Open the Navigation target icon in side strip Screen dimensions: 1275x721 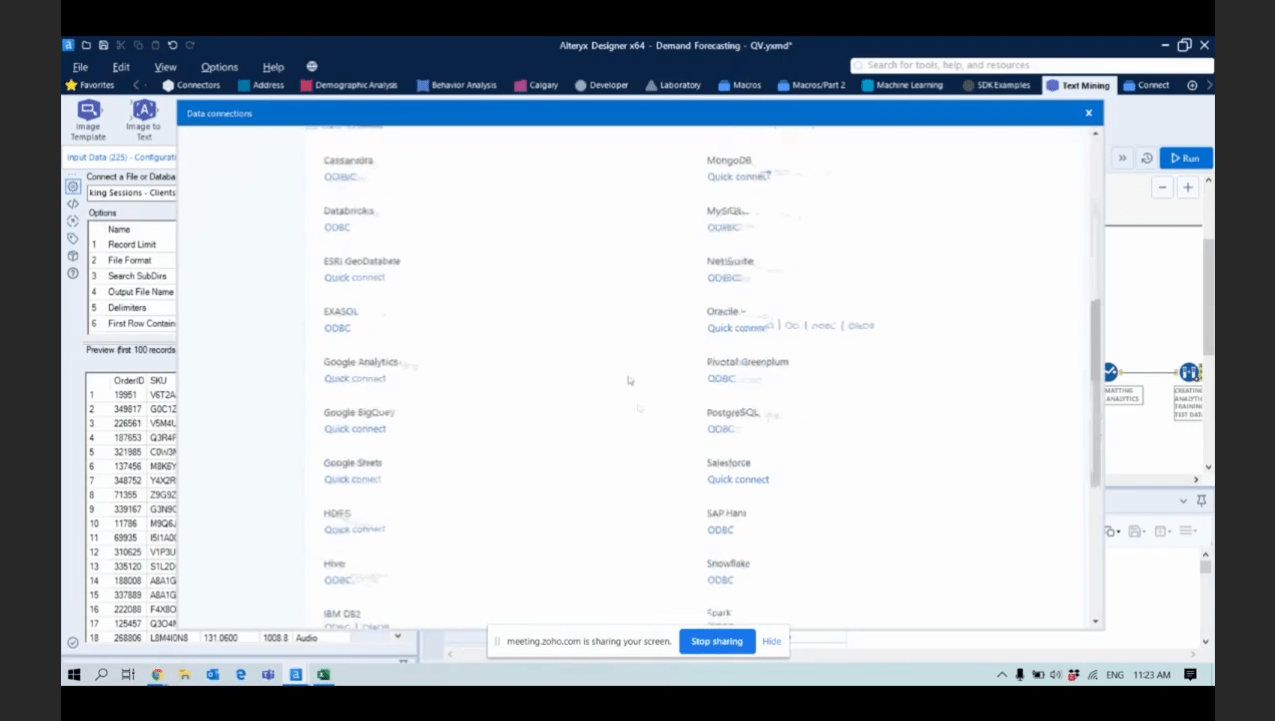click(x=73, y=221)
